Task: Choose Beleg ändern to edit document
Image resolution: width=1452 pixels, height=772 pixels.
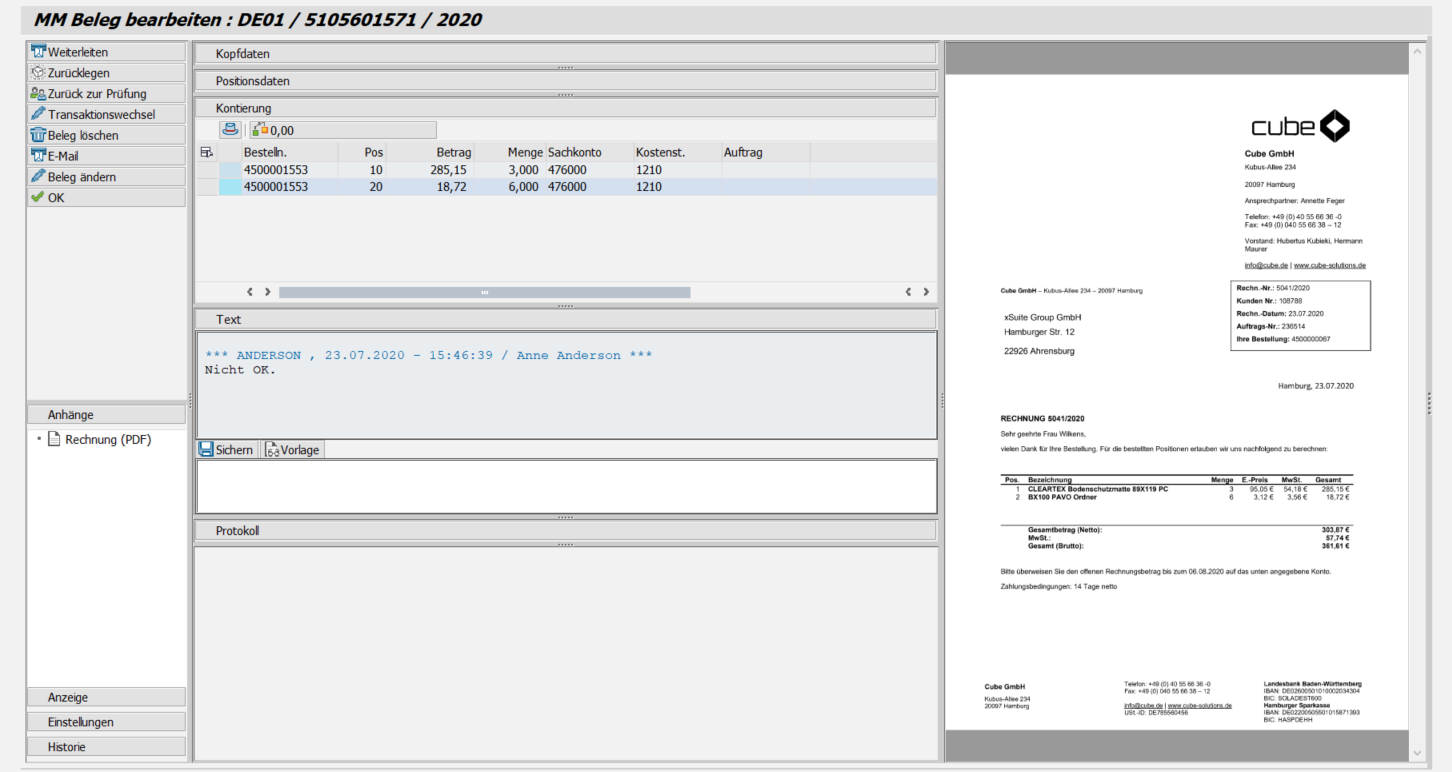Action: 106,177
